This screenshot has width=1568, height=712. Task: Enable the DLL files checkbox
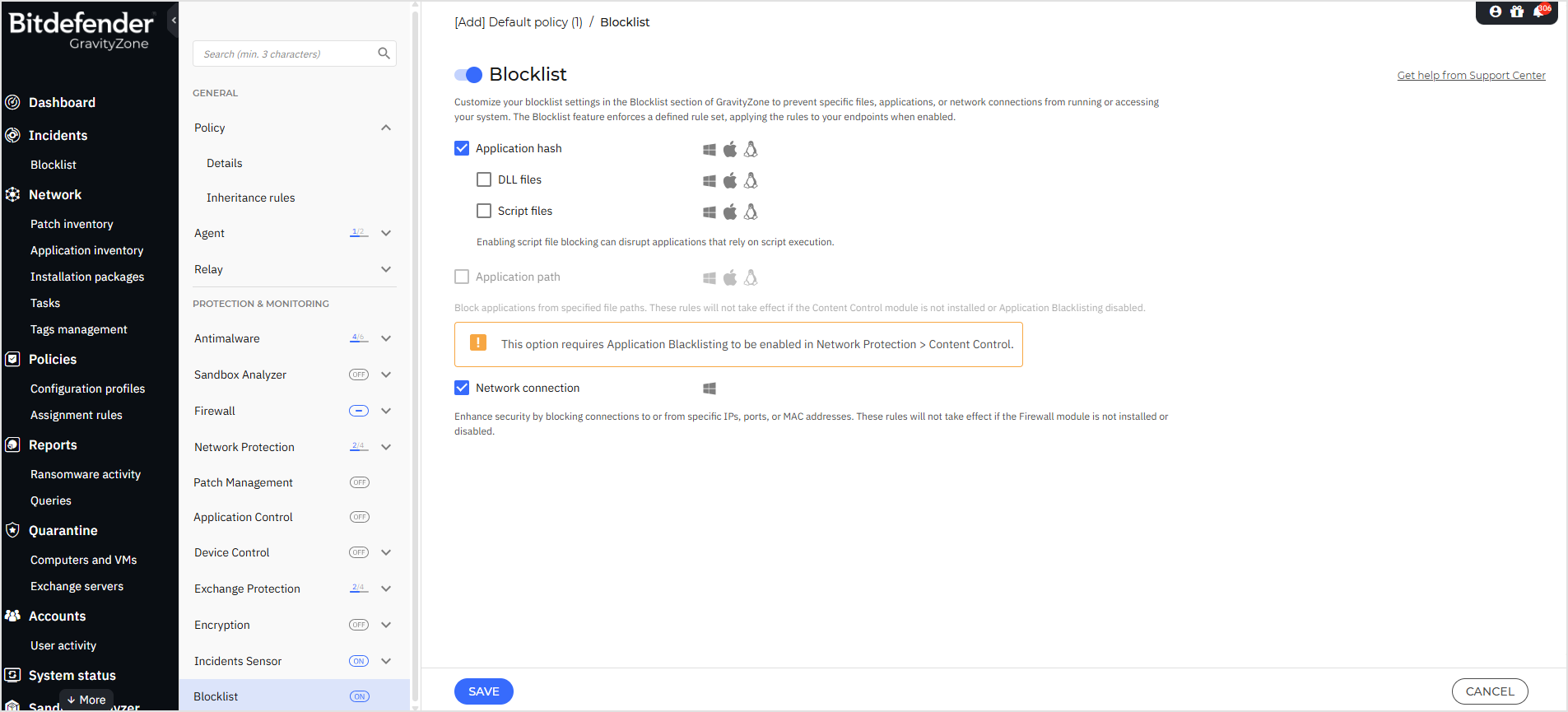[x=484, y=179]
